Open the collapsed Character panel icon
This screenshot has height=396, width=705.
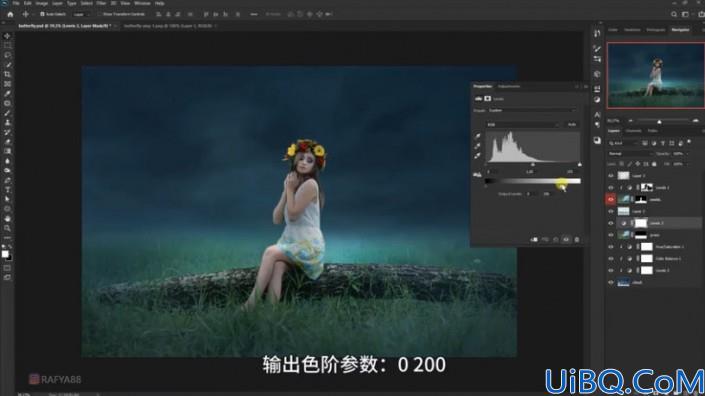coord(597,115)
